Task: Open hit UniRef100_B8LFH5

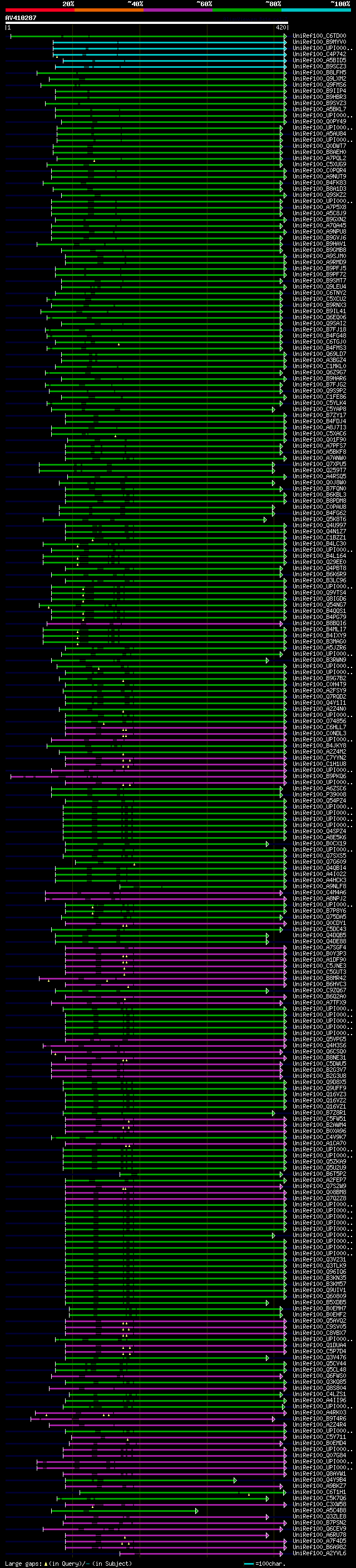Action: 319,72
